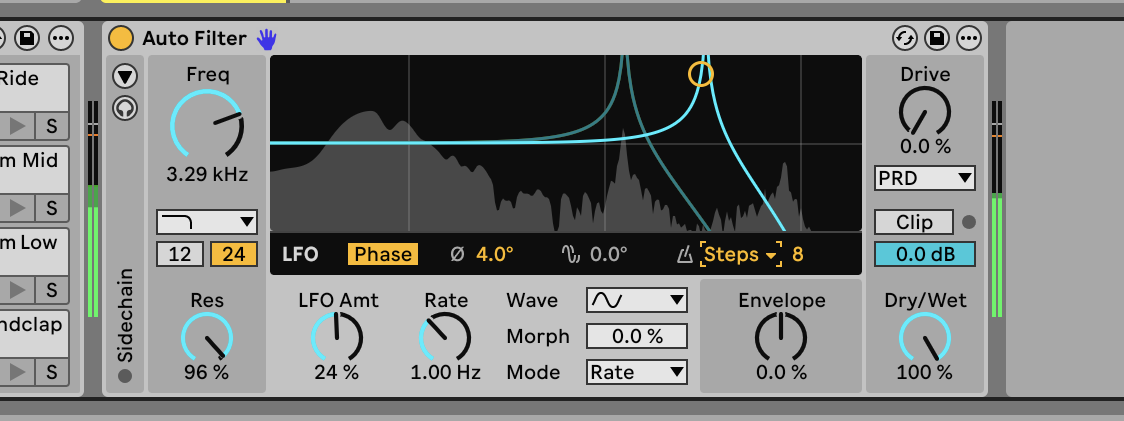Open the Steps dropdown
Viewport: 1124px width, 421px height.
[x=741, y=254]
